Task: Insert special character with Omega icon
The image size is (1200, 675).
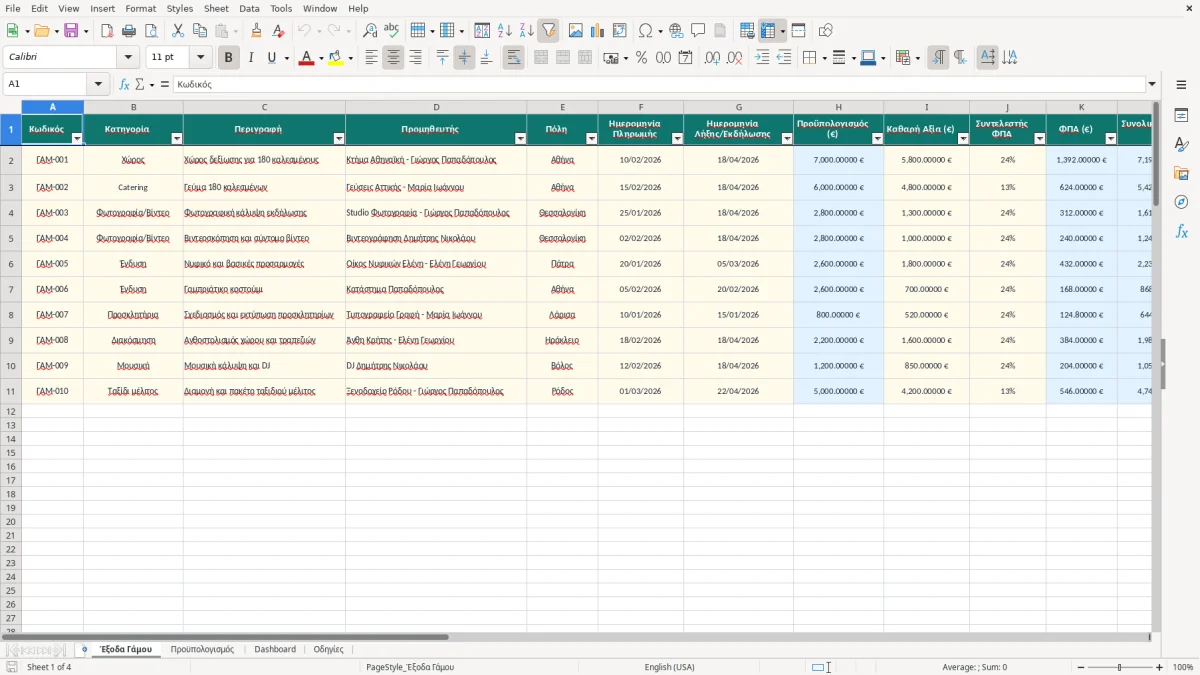Action: point(646,31)
